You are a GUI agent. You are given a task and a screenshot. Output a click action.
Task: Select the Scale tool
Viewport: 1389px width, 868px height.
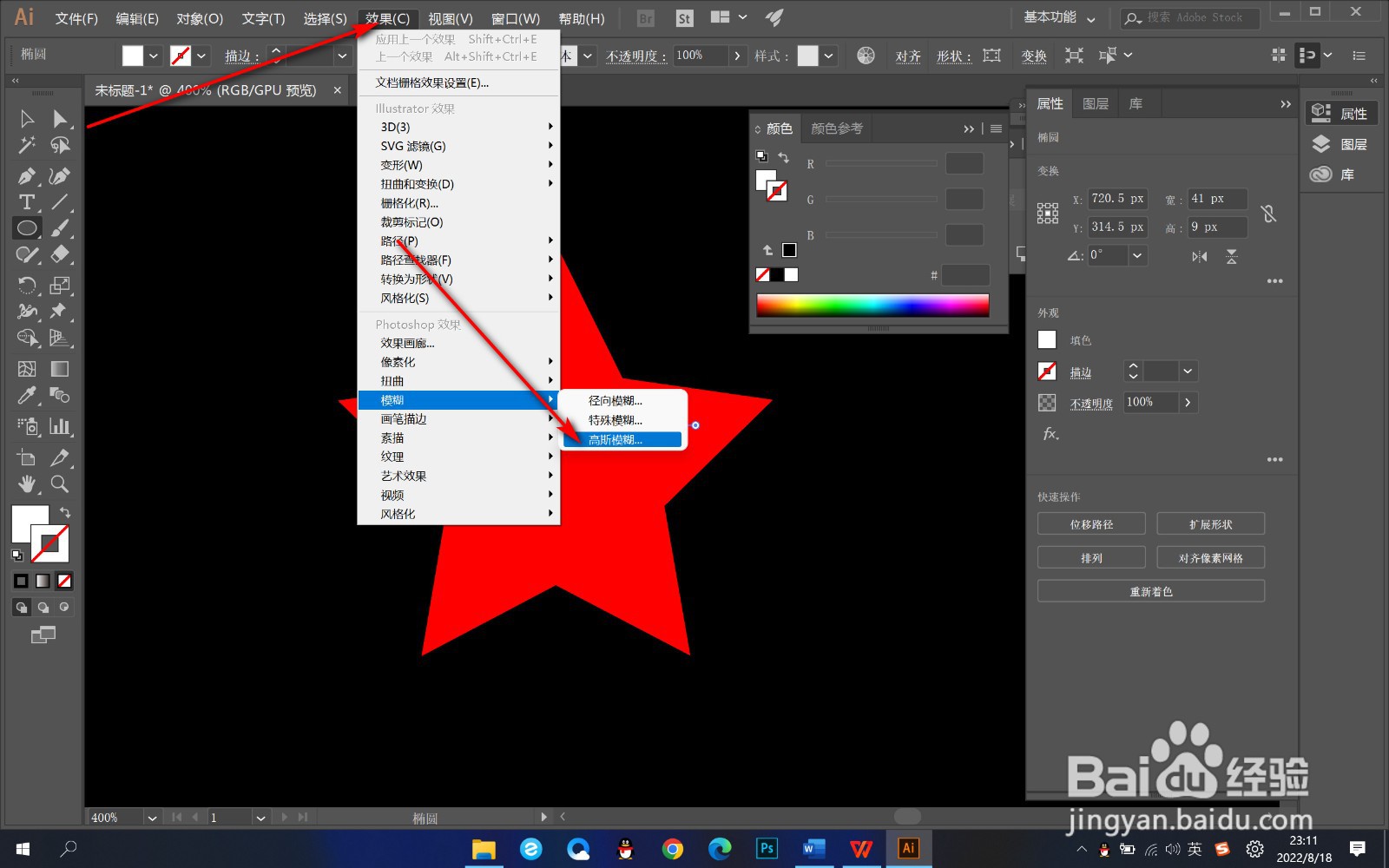tap(60, 286)
